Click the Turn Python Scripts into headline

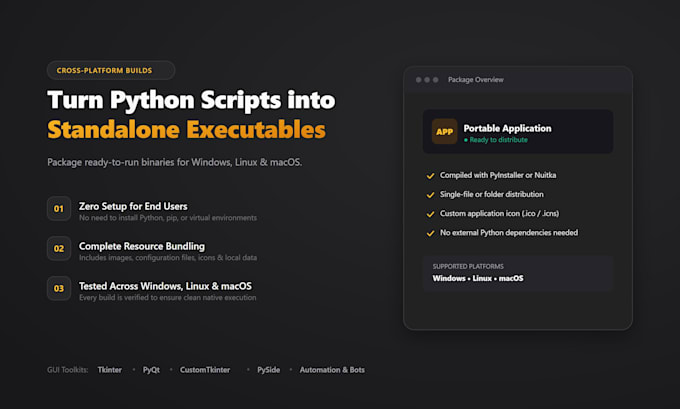[191, 101]
